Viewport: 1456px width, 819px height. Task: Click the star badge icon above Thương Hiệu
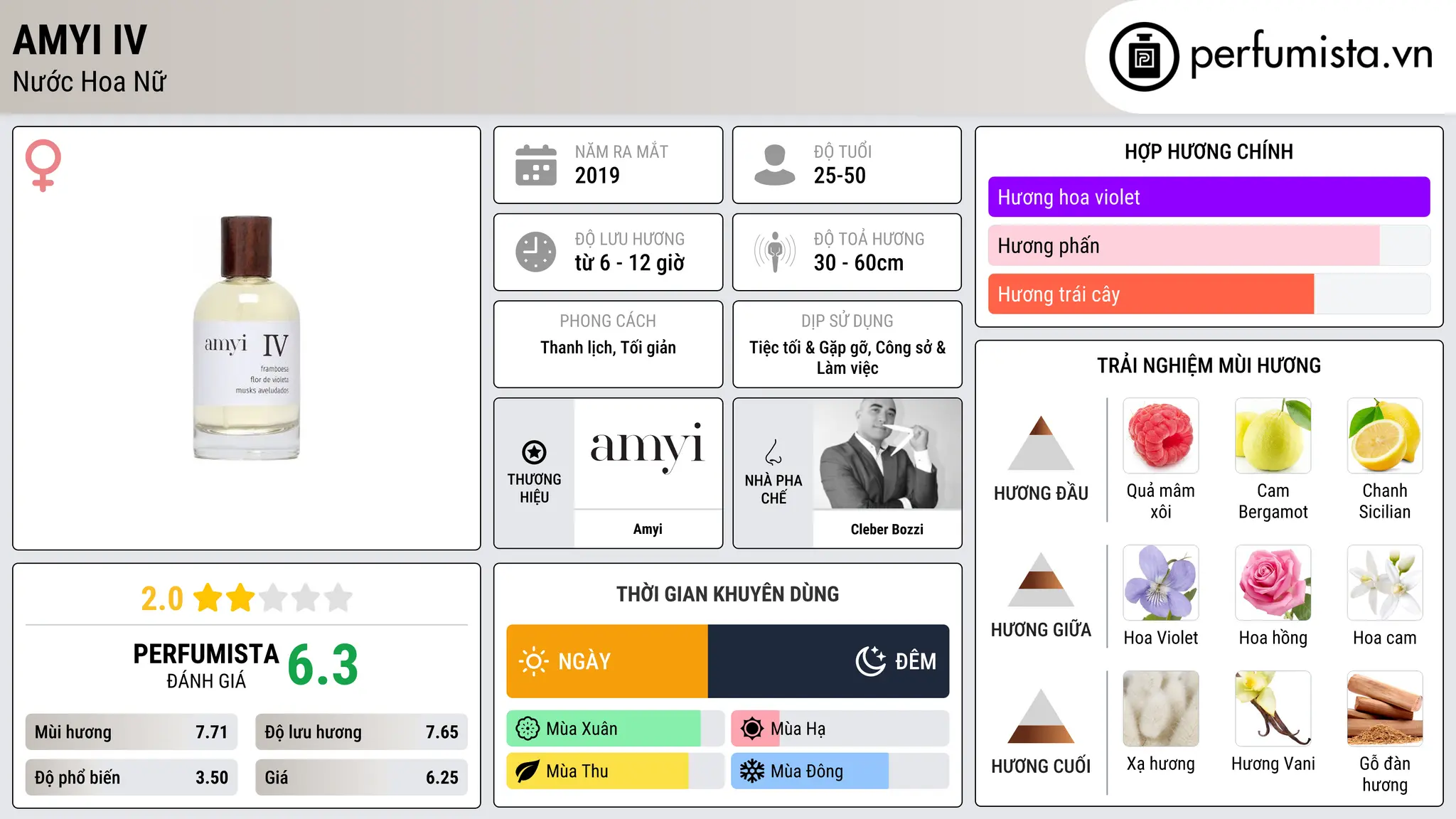pos(534,451)
